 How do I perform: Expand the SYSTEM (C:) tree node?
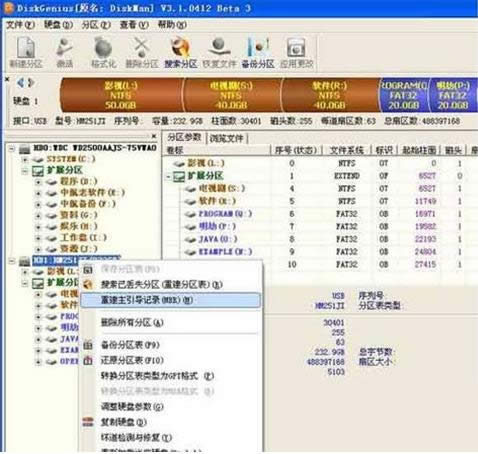coord(25,160)
